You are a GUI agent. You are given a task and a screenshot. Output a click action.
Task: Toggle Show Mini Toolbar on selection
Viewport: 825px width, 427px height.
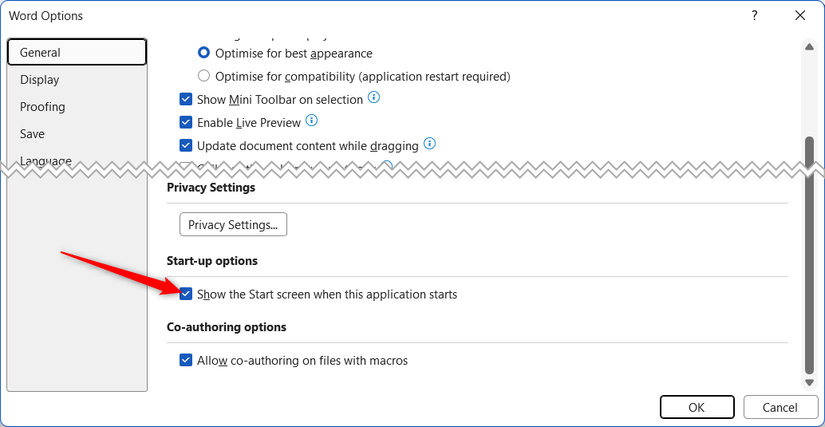pos(186,99)
